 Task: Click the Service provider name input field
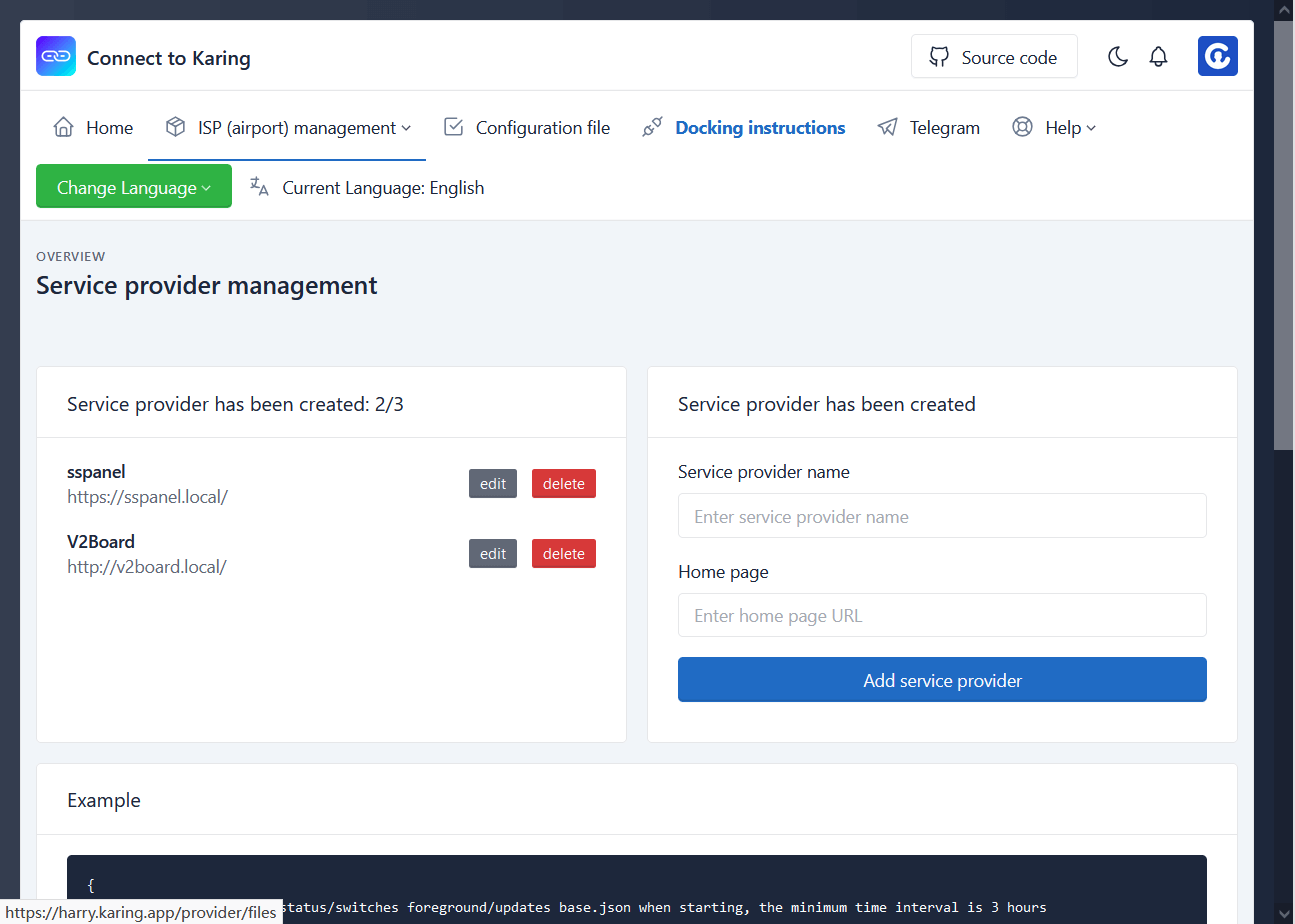tap(942, 517)
